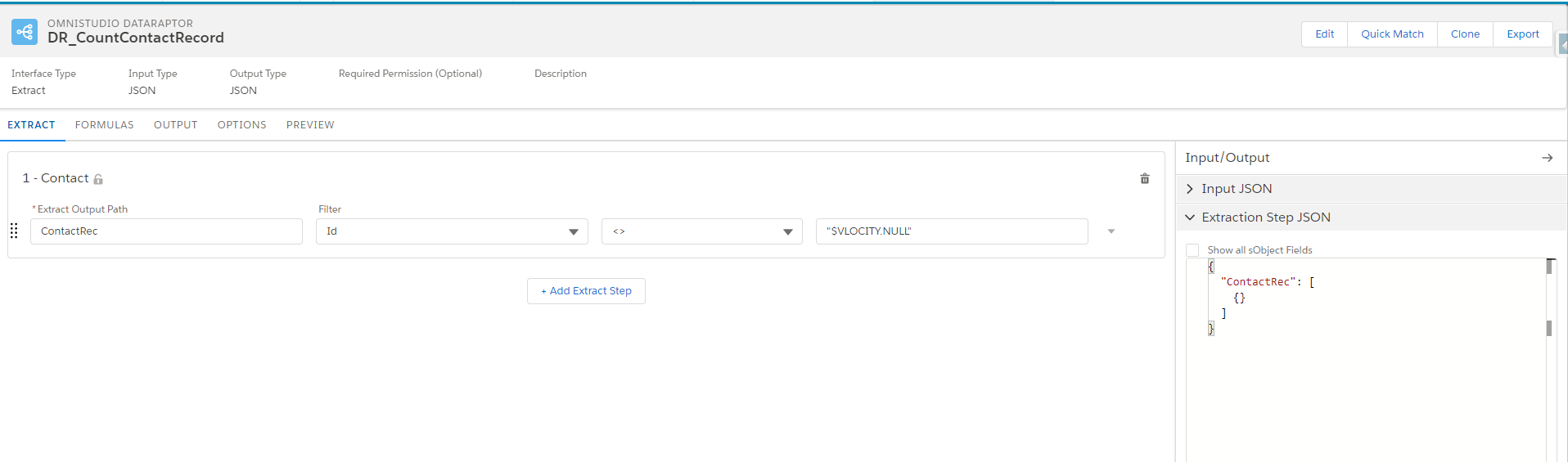Toggle Show all sObject Fields checkbox
This screenshot has width=1568, height=462.
[x=1192, y=250]
